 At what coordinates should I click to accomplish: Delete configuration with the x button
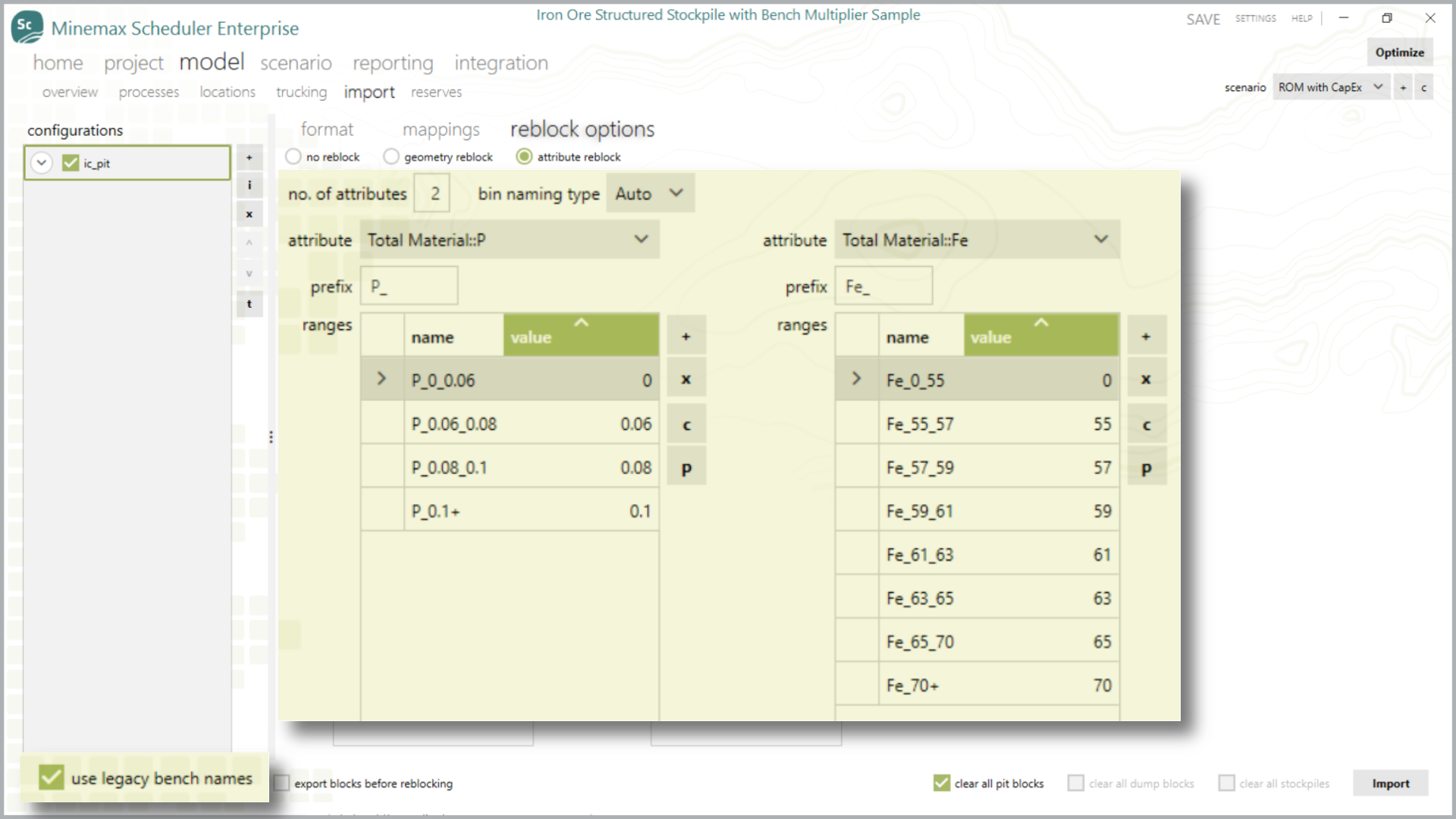[249, 215]
